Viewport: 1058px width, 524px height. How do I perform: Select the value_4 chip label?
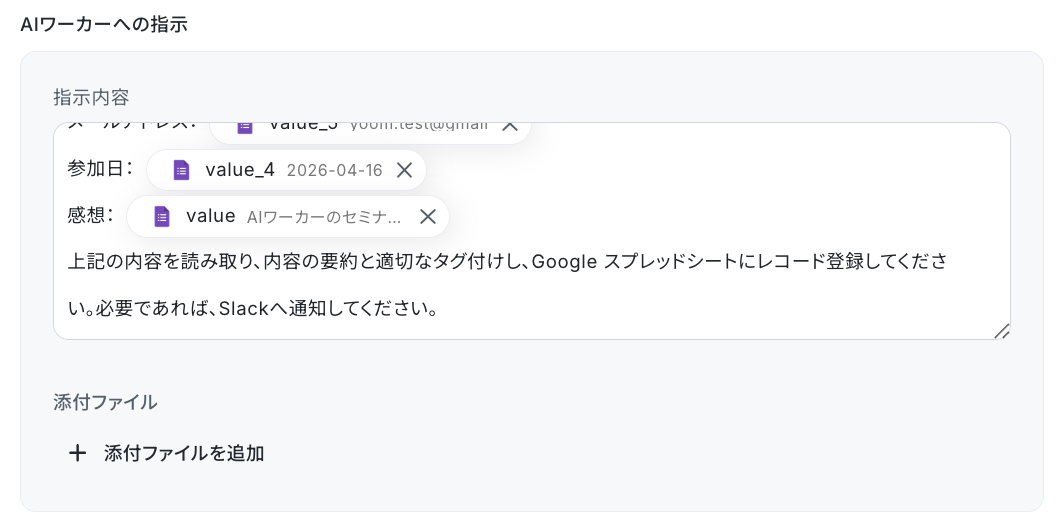pyautogui.click(x=240, y=170)
